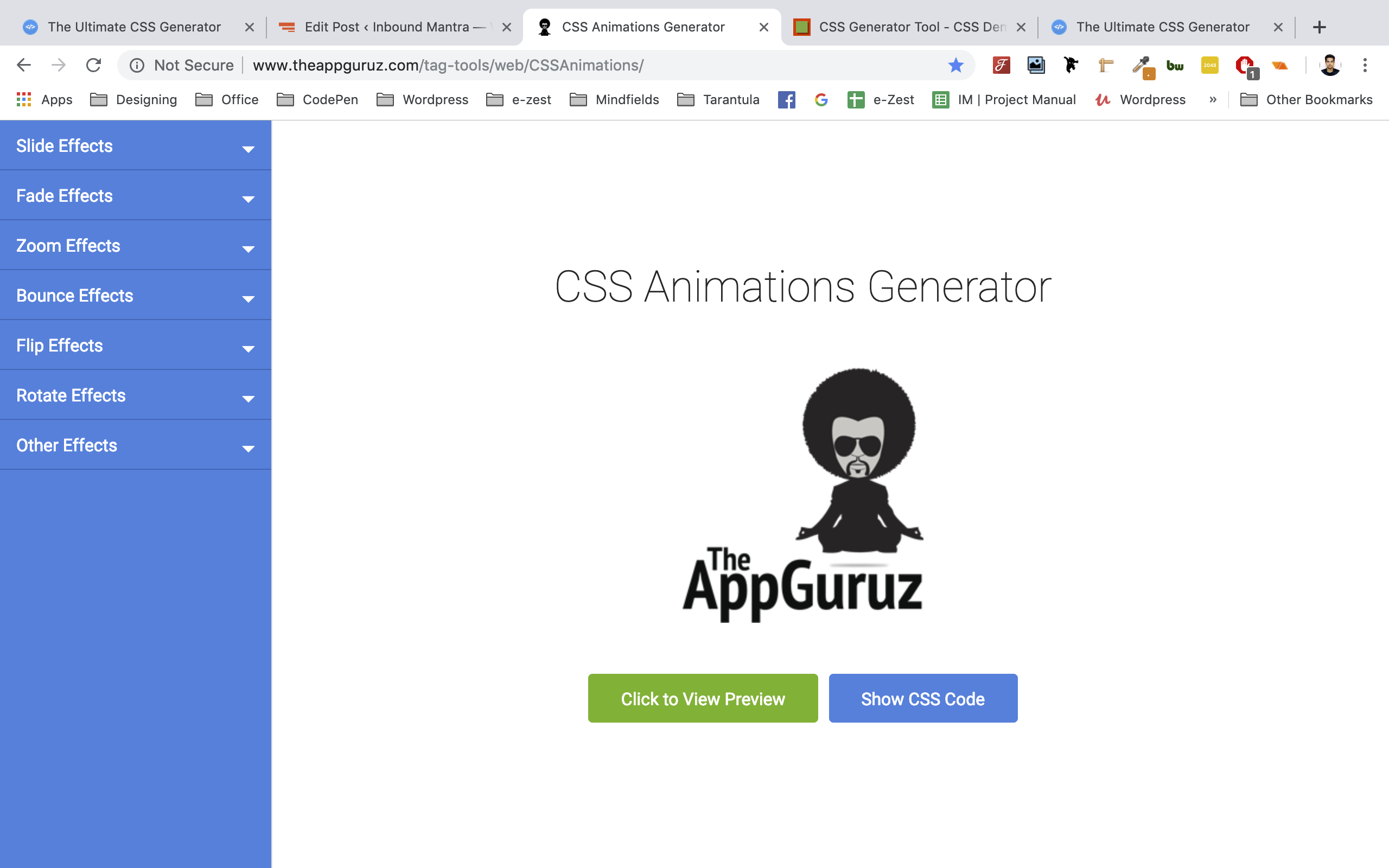Screen dimensions: 1389x868
Task: Open the Mindfields bookmarks folder
Action: tap(614, 100)
